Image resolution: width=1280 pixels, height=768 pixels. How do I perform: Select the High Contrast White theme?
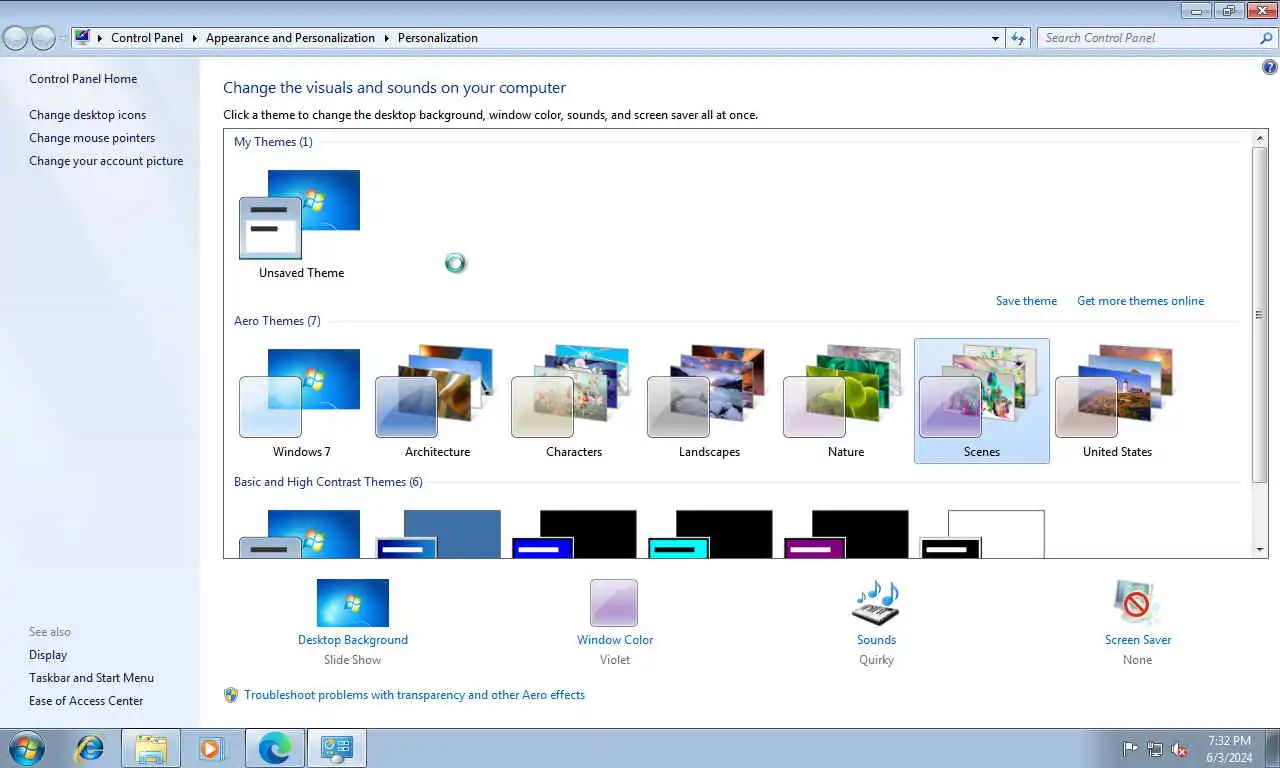pyautogui.click(x=981, y=534)
